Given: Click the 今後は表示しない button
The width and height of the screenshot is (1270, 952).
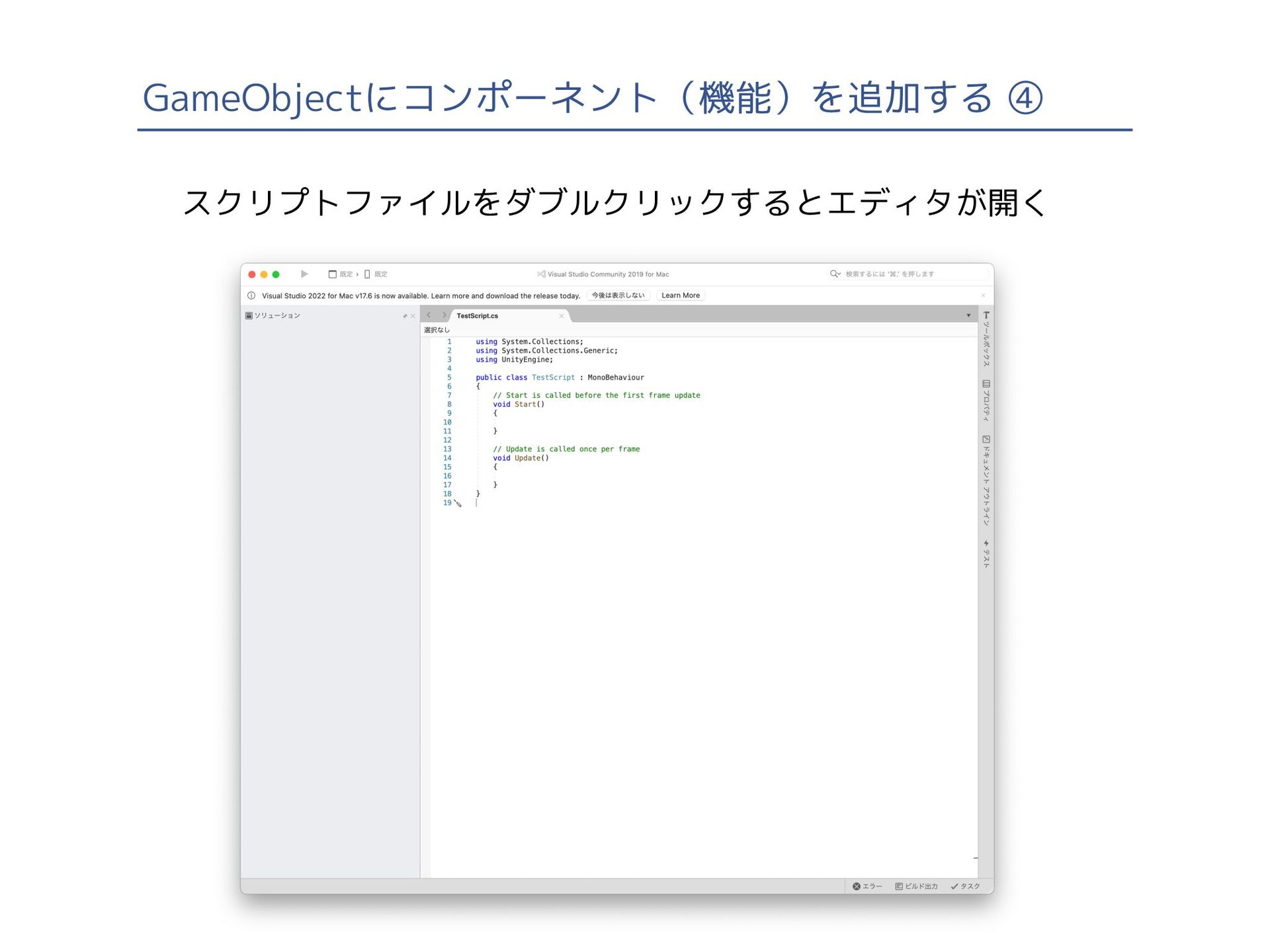Looking at the screenshot, I should (618, 296).
